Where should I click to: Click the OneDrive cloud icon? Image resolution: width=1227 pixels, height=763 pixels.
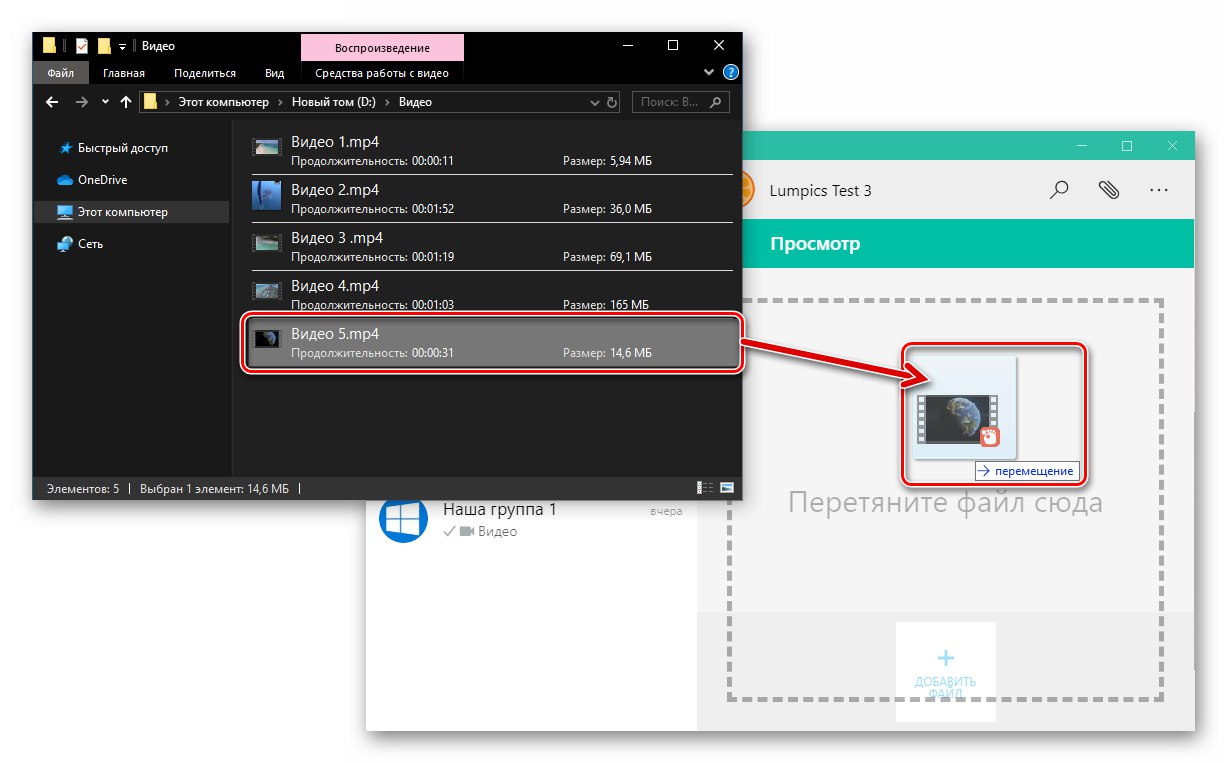click(x=65, y=180)
